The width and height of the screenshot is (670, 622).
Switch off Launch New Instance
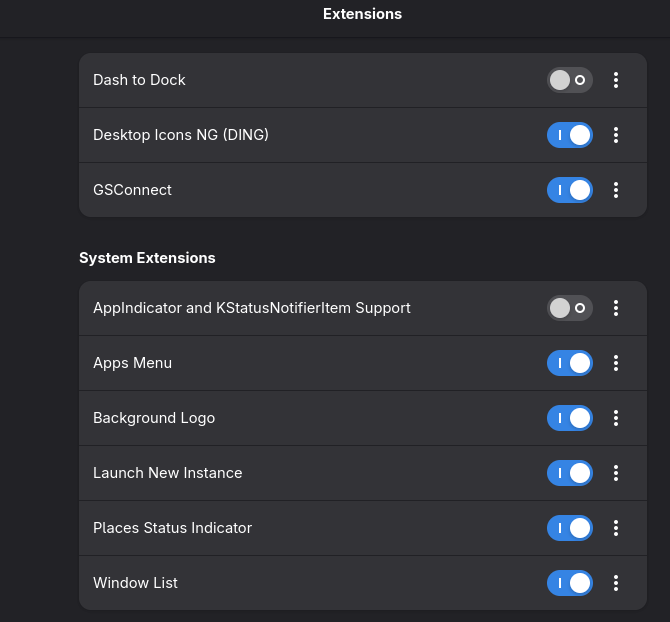point(570,473)
